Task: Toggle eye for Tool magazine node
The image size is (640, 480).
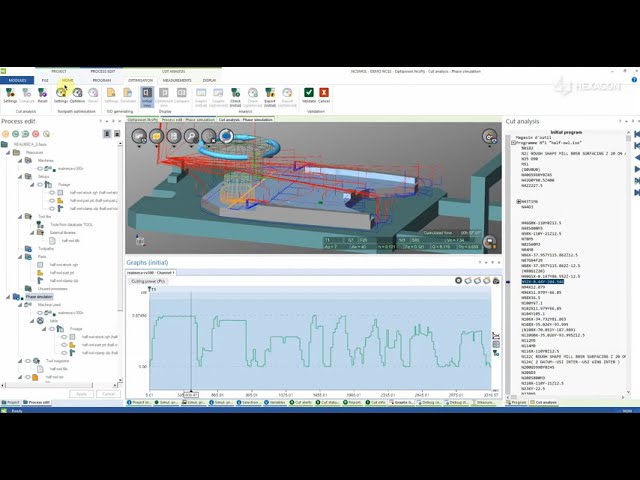Action: coord(28,361)
